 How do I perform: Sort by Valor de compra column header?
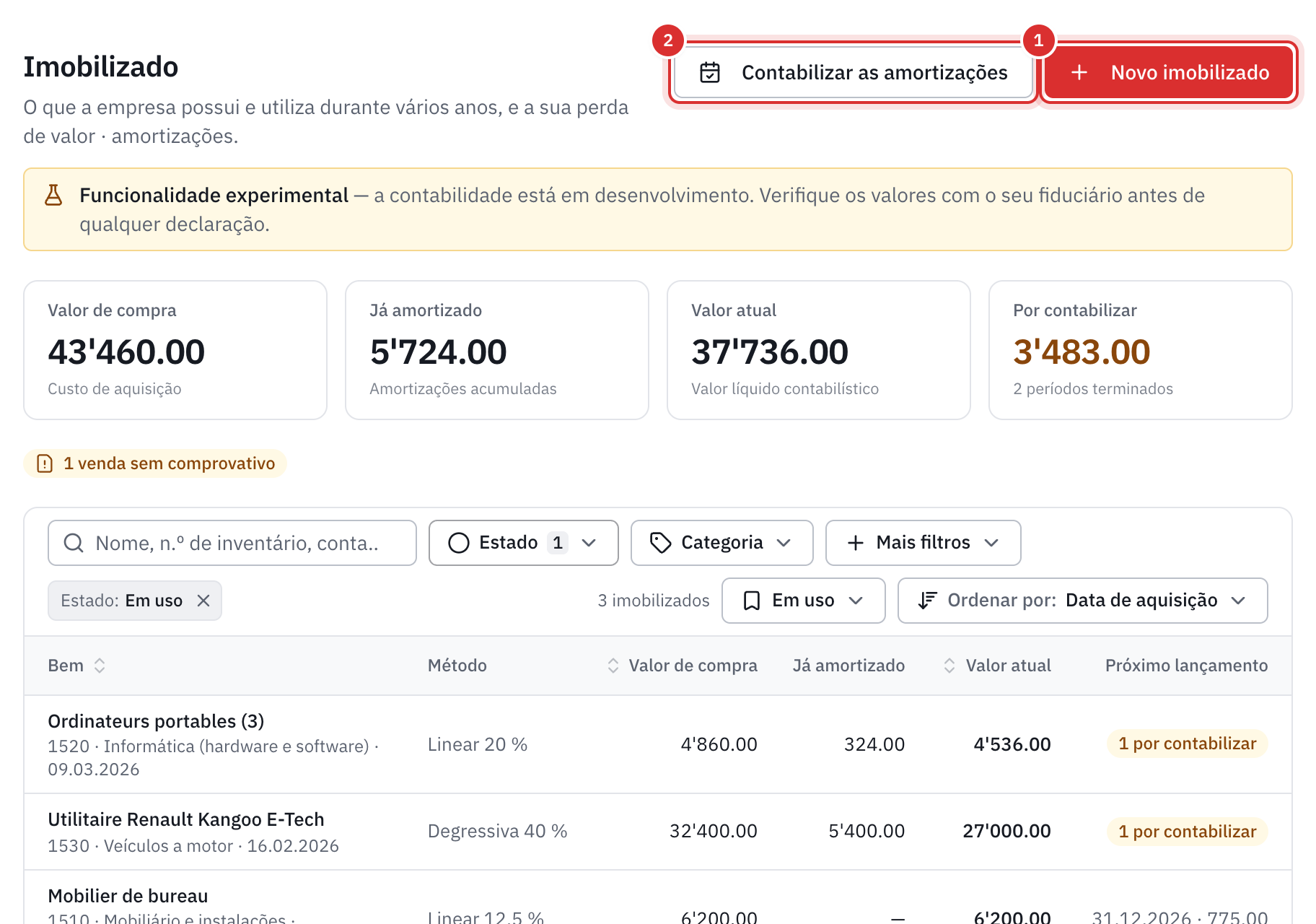coord(682,666)
